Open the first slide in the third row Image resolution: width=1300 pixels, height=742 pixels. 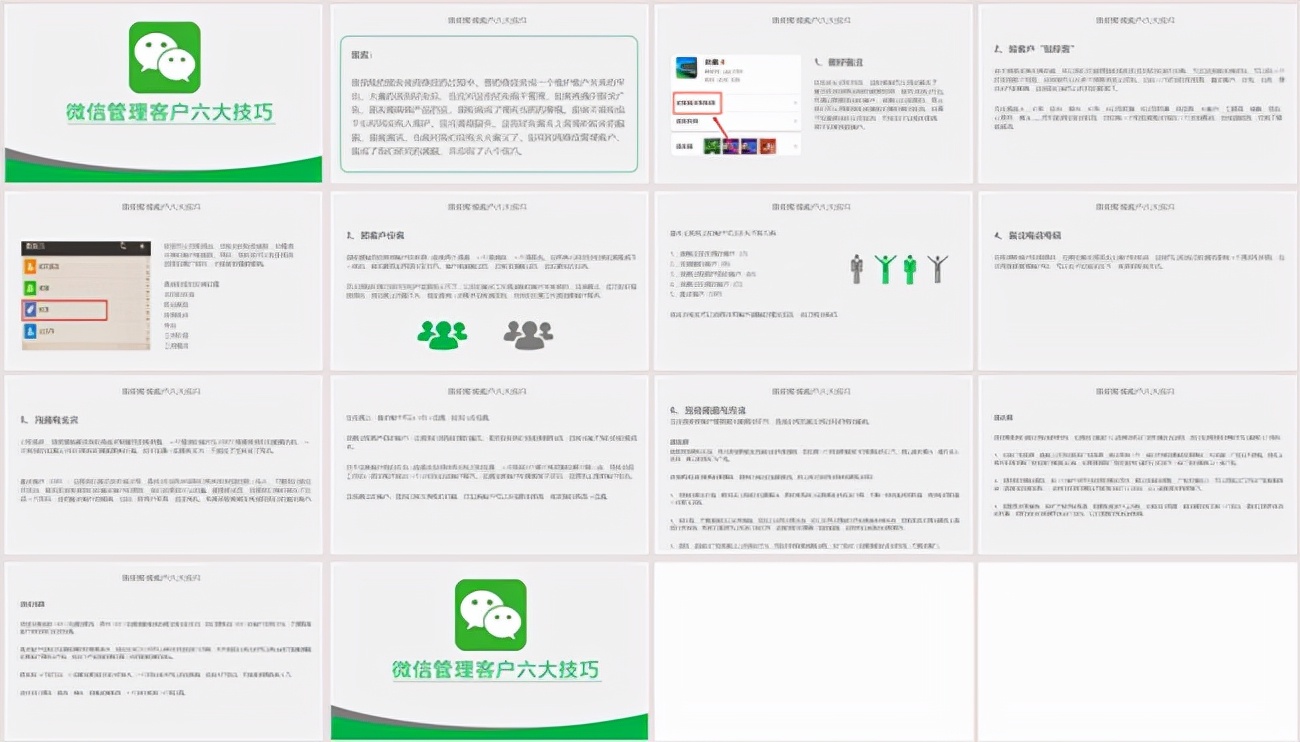(x=164, y=465)
